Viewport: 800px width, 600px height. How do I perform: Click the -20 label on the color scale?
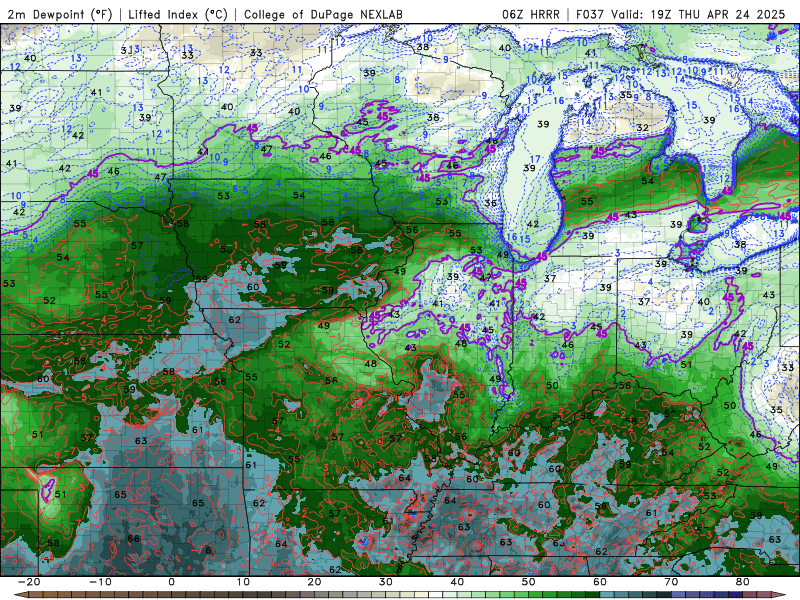pyautogui.click(x=29, y=582)
